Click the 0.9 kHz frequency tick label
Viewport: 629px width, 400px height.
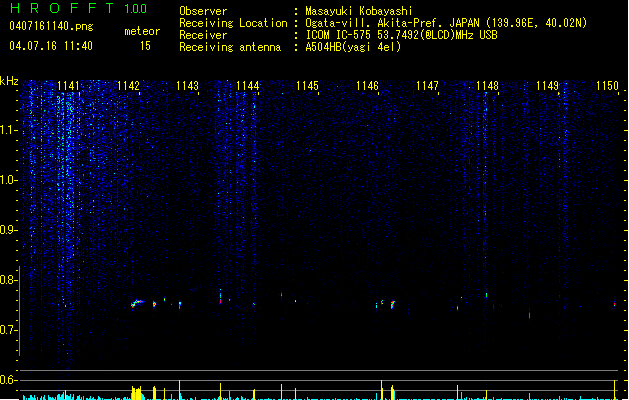(x=8, y=230)
